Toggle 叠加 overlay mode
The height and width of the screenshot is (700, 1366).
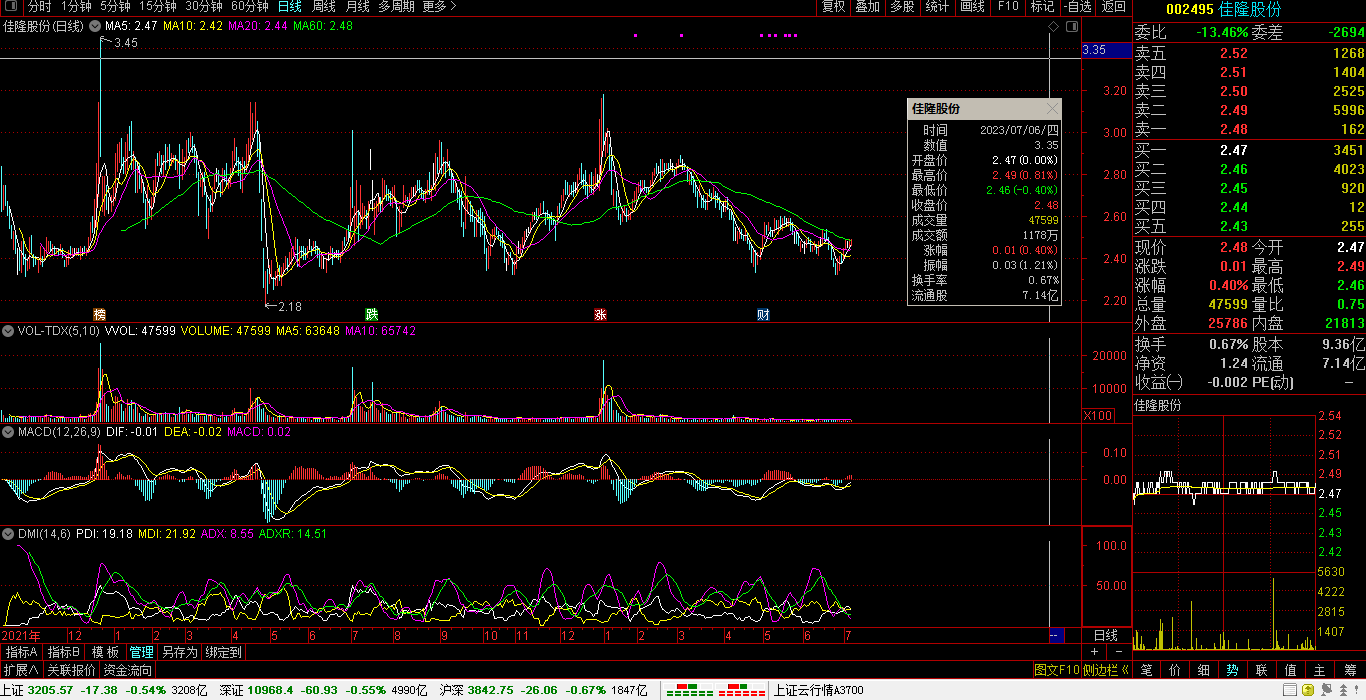(867, 6)
